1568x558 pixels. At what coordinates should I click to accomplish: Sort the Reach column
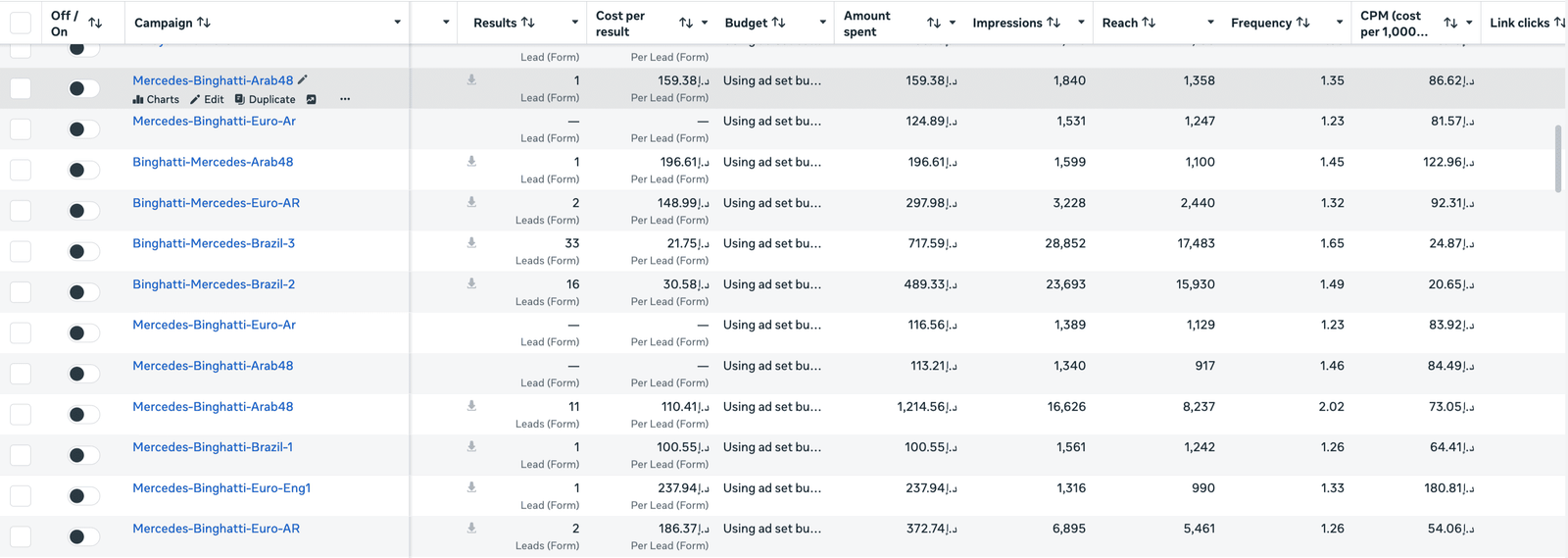tap(1149, 23)
